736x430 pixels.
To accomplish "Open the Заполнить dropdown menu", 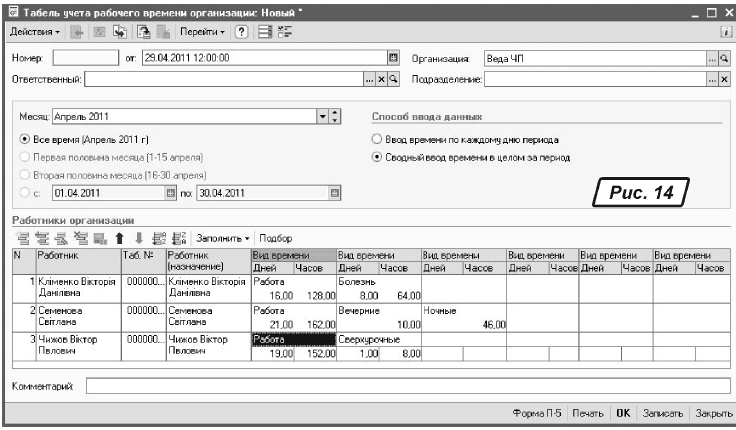I will click(x=222, y=239).
